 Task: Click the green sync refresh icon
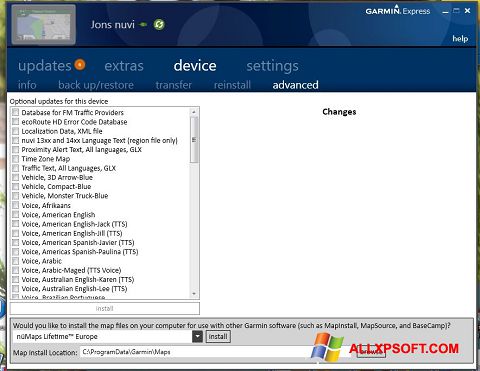pyautogui.click(x=159, y=24)
